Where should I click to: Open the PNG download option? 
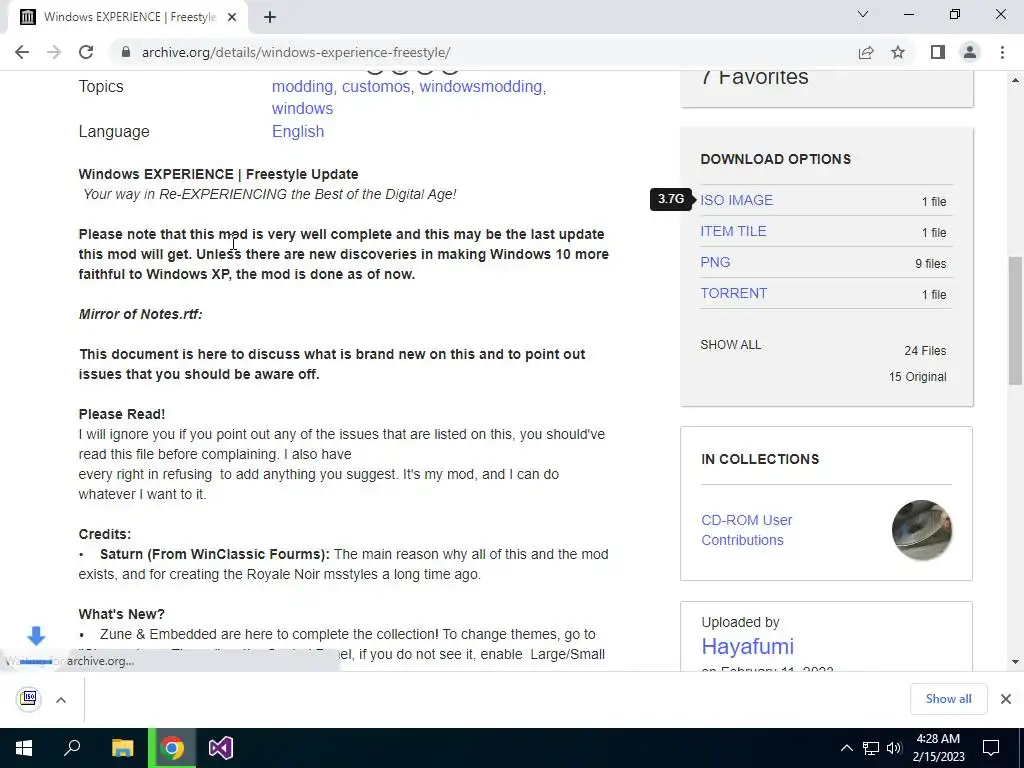[715, 262]
